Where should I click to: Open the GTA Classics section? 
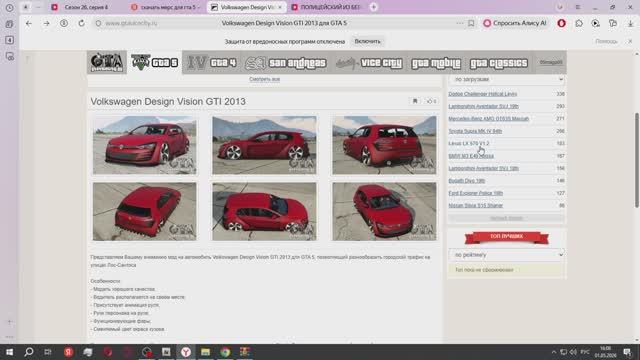pyautogui.click(x=499, y=63)
